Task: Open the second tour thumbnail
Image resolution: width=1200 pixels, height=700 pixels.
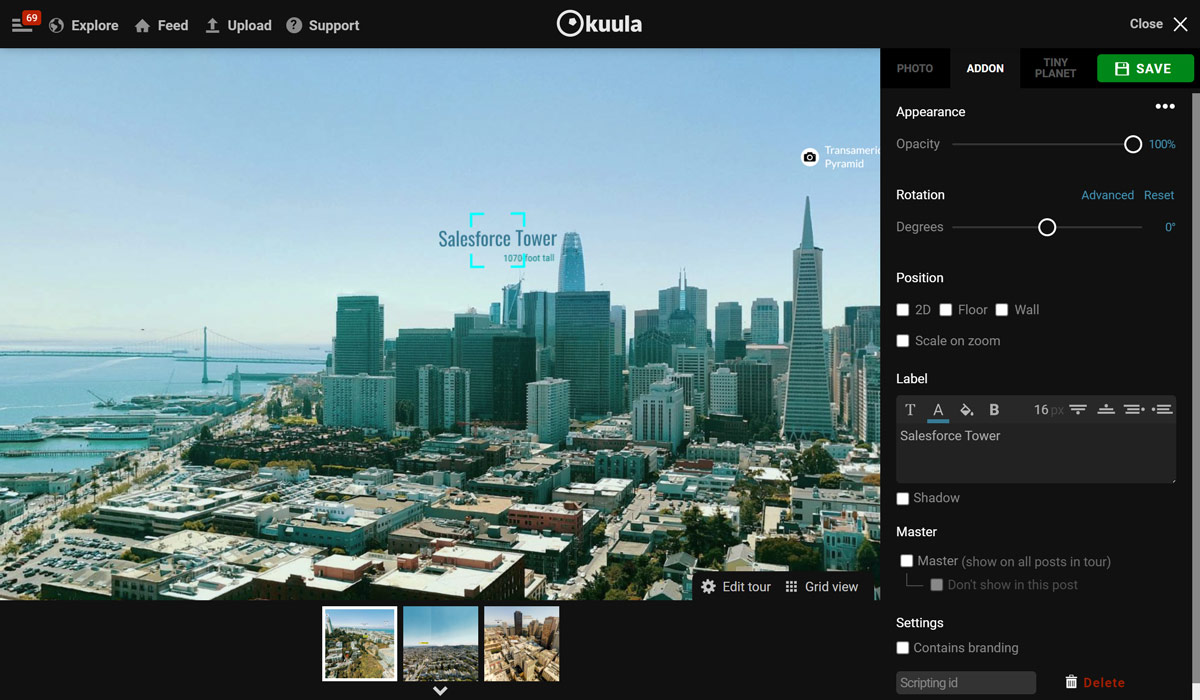Action: 441,644
